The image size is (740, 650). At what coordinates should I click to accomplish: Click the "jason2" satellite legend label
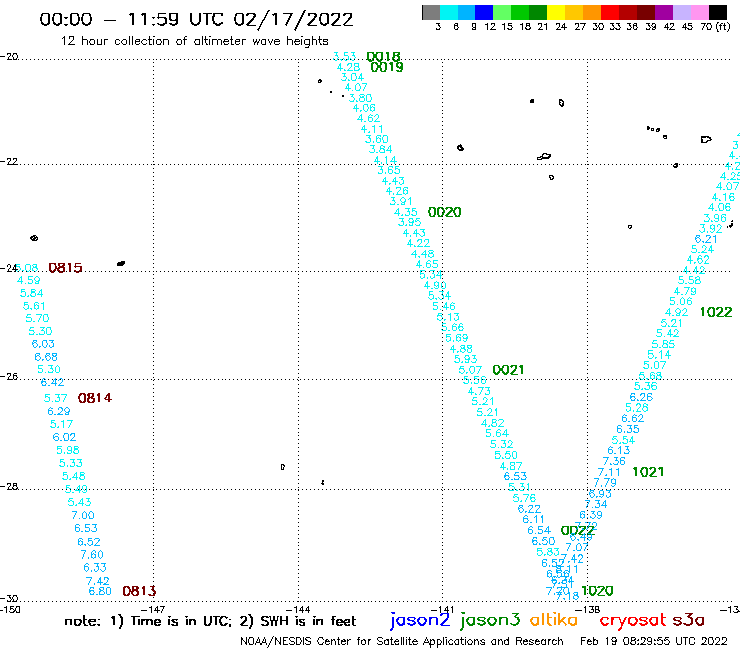(420, 620)
